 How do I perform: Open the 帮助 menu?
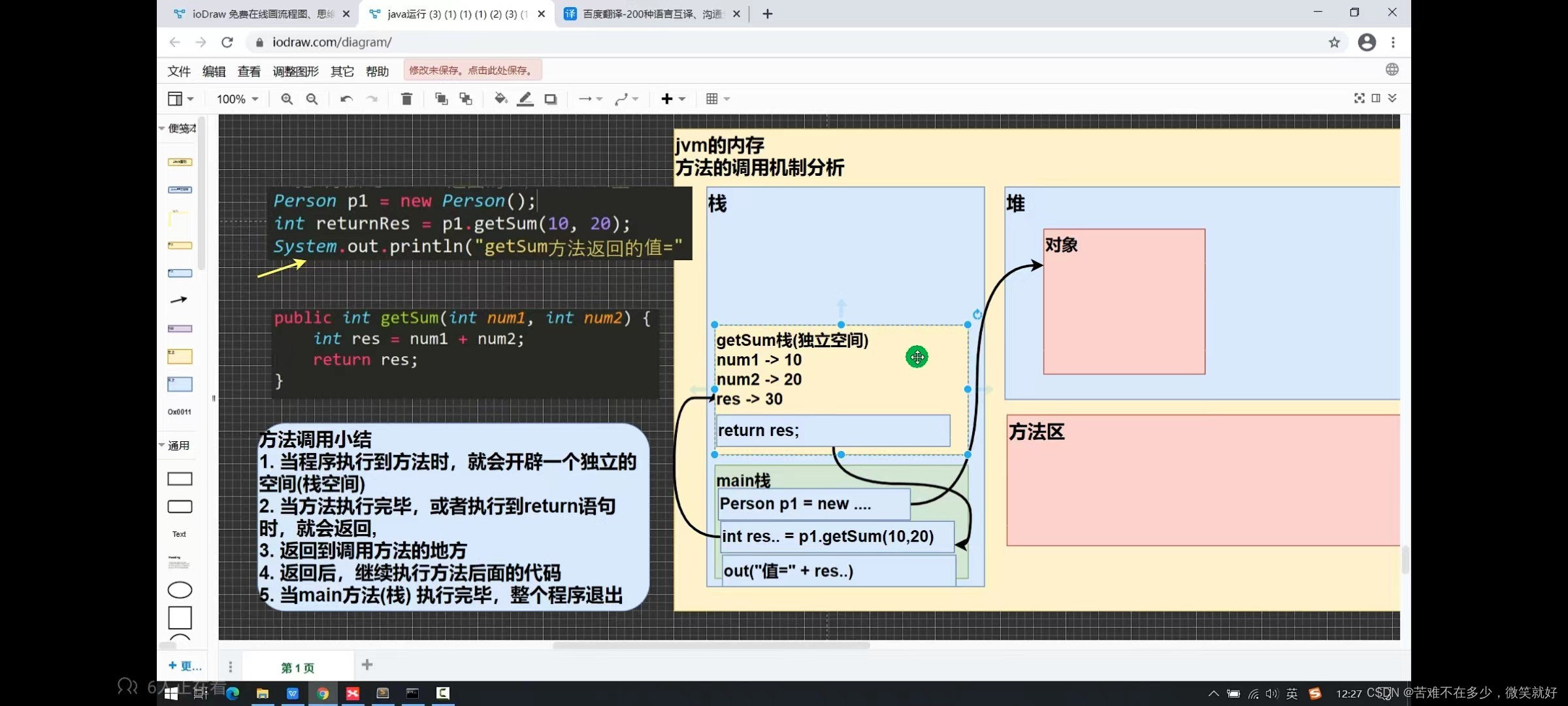[x=377, y=71]
